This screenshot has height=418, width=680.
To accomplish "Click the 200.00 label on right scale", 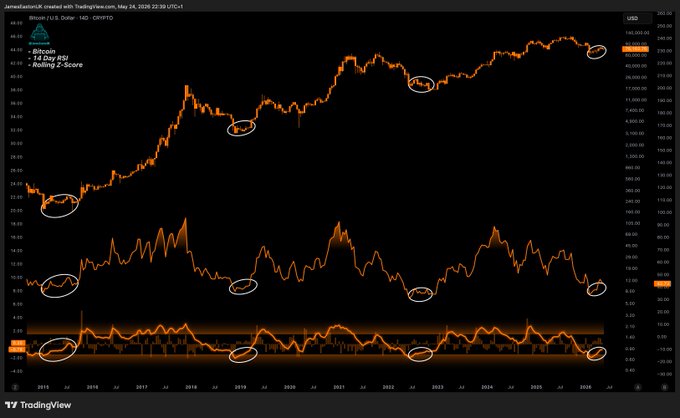I will 664,88.
